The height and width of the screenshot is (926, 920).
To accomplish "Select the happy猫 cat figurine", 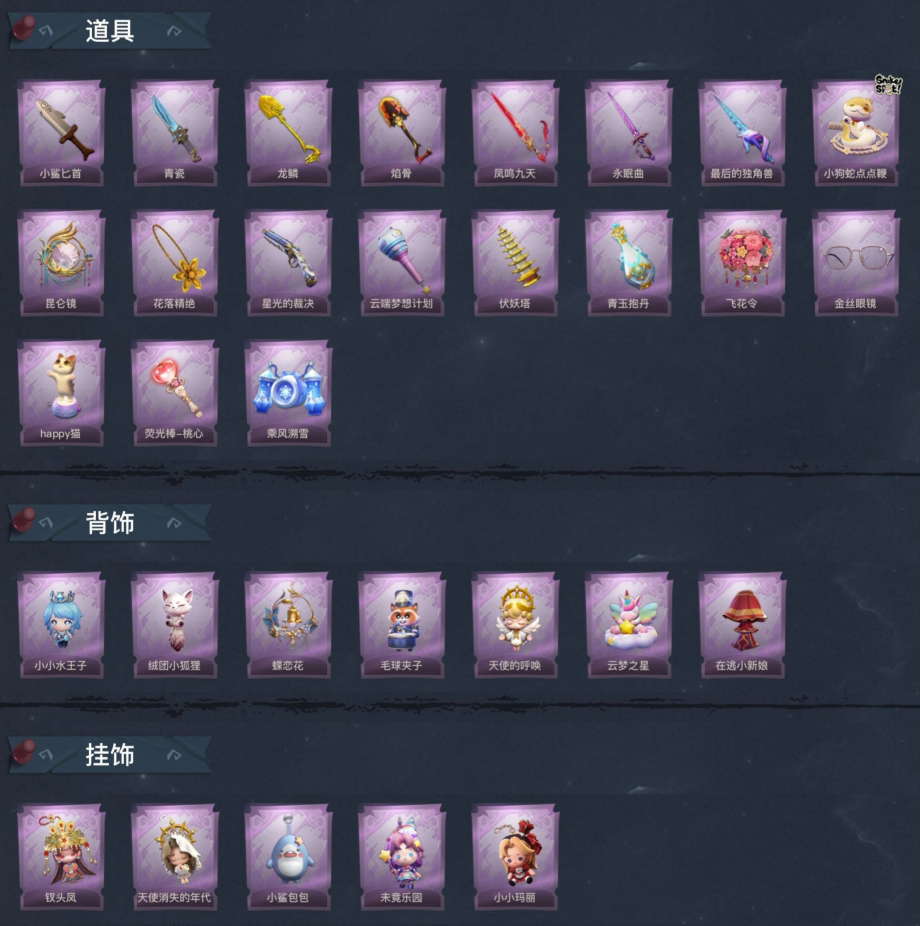I will click(x=61, y=393).
